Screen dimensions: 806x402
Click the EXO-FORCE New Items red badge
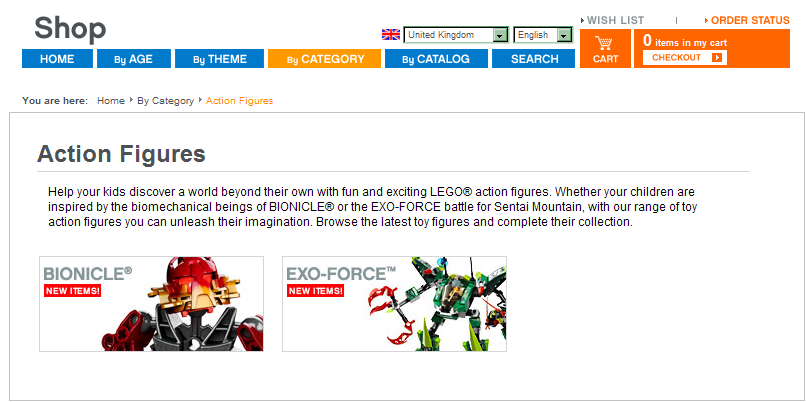pyautogui.click(x=315, y=291)
